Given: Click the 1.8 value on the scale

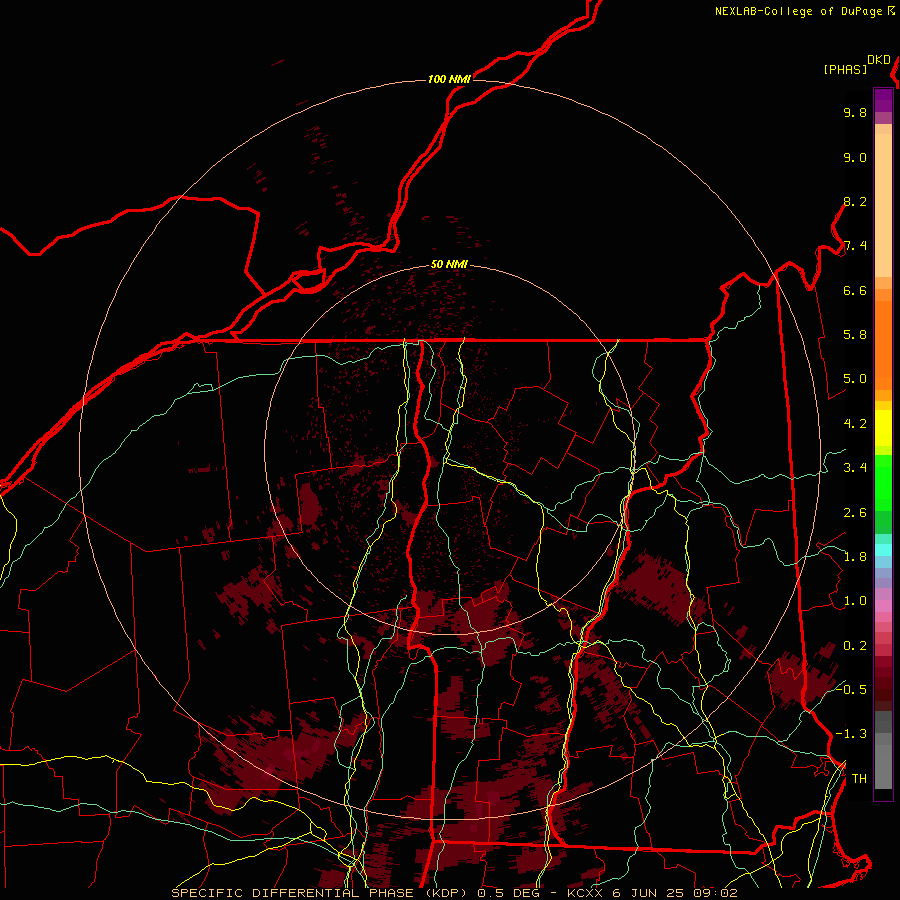Looking at the screenshot, I should [855, 557].
